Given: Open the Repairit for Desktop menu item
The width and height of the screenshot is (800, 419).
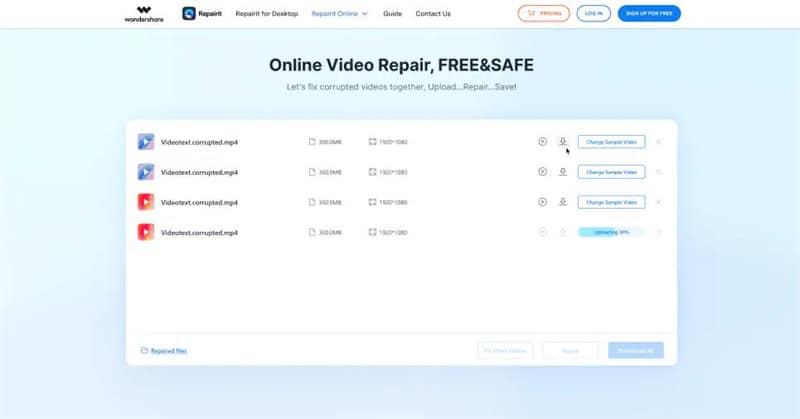Looking at the screenshot, I should [x=267, y=14].
